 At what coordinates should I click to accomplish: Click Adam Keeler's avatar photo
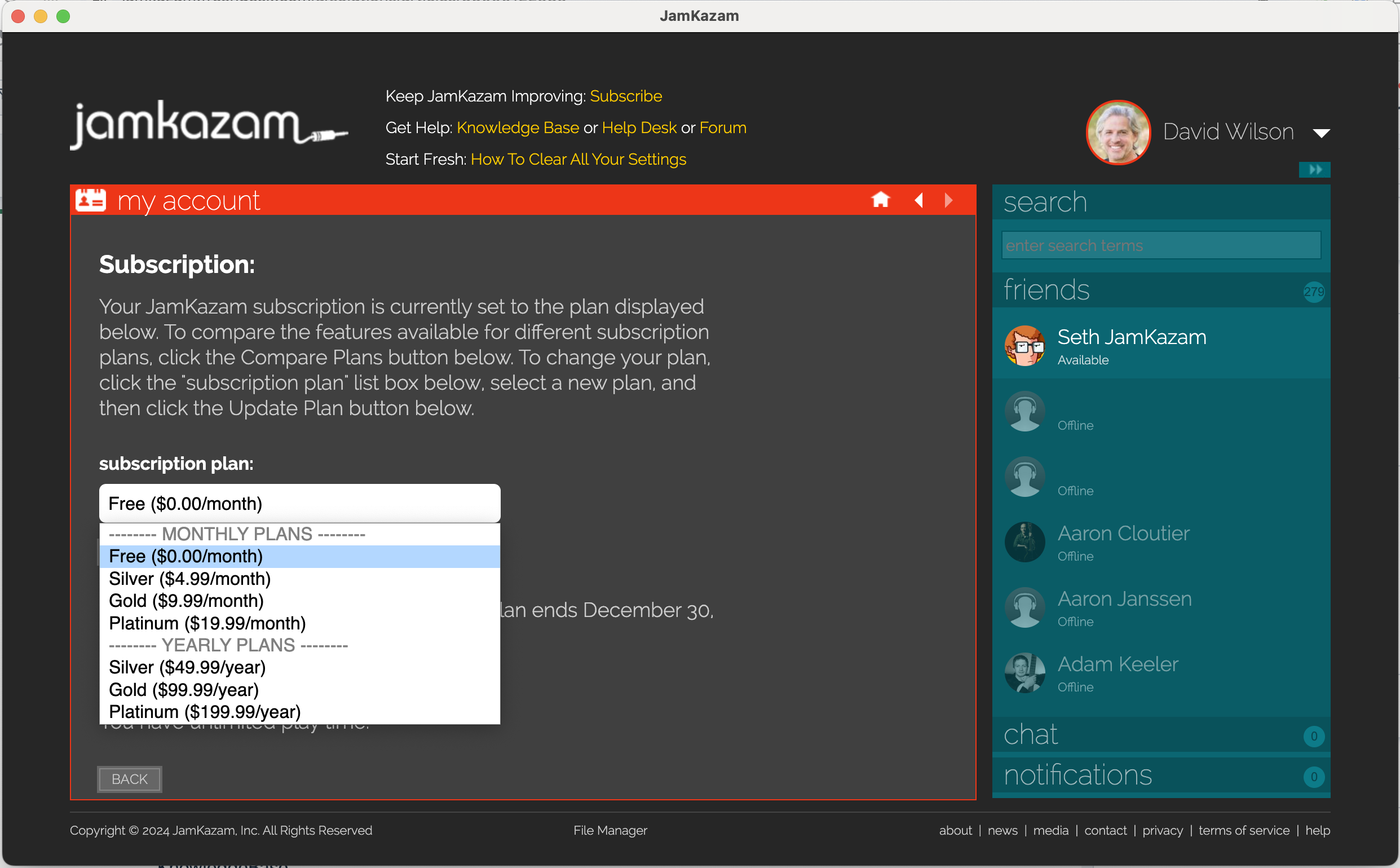(x=1024, y=673)
